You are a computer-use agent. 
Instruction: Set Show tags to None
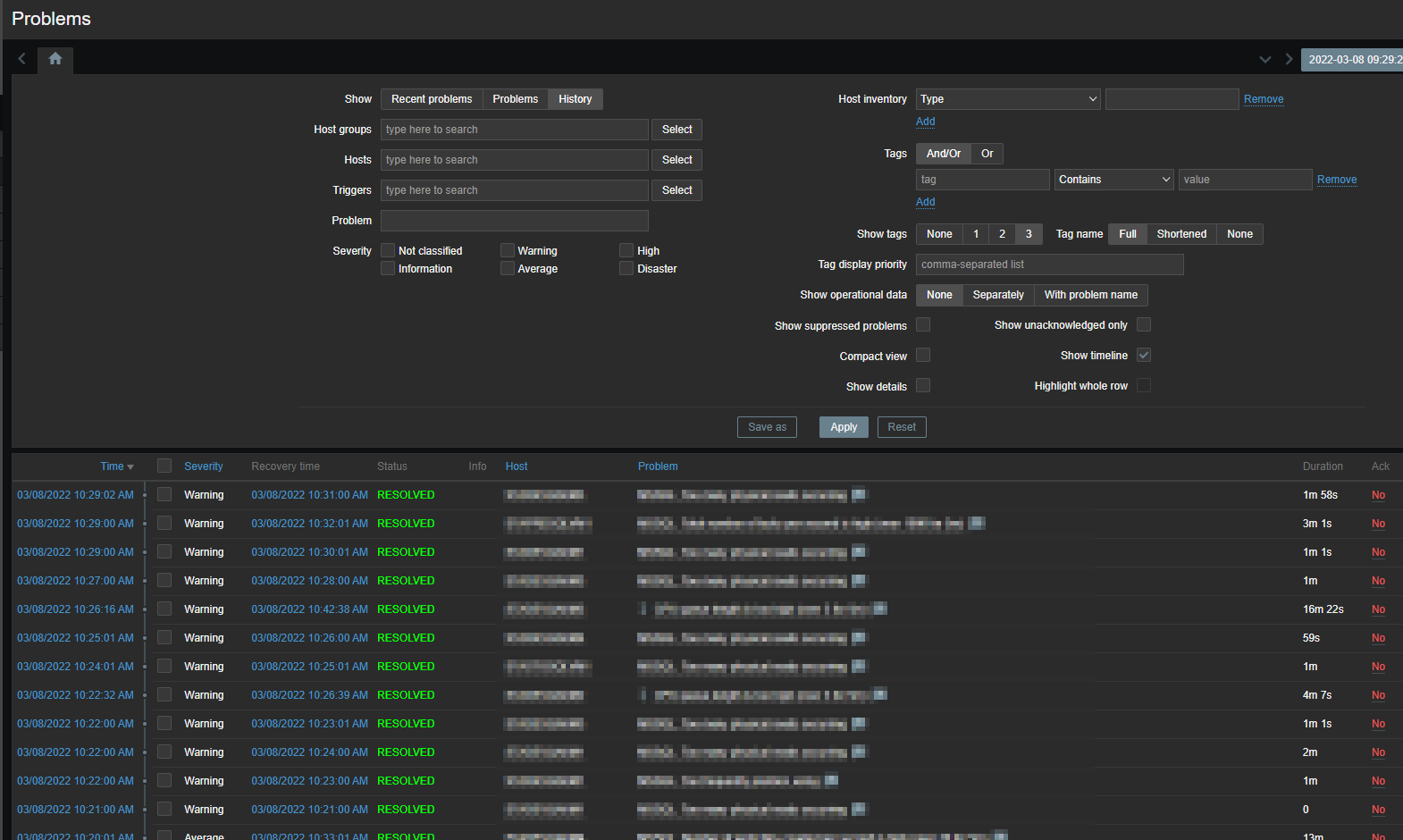tap(939, 234)
